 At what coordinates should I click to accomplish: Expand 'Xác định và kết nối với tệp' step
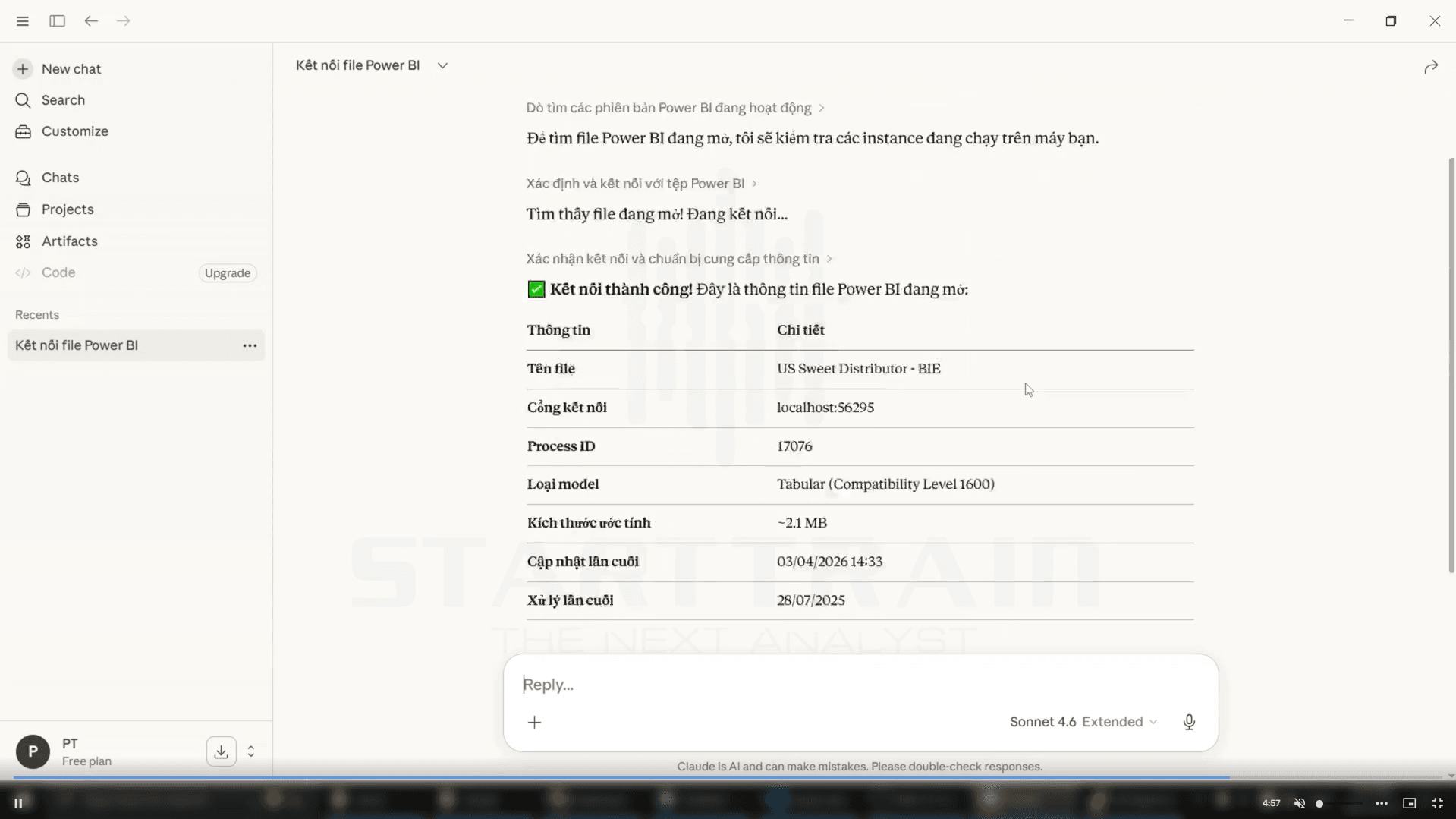coord(642,184)
